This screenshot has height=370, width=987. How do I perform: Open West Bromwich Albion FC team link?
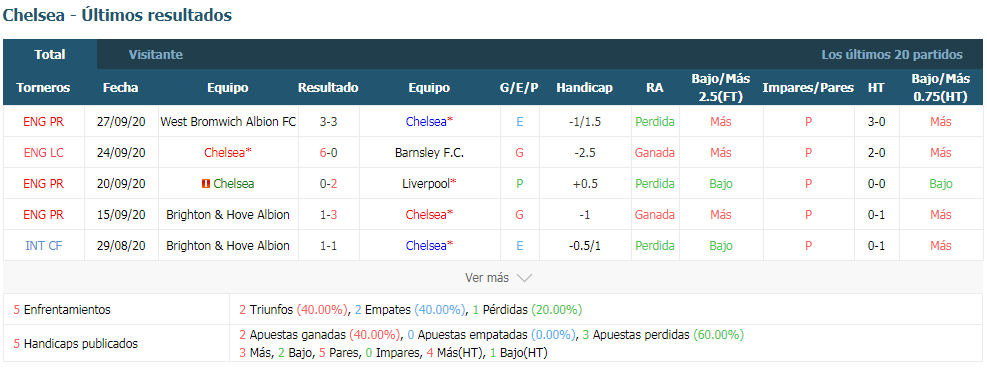[x=228, y=121]
